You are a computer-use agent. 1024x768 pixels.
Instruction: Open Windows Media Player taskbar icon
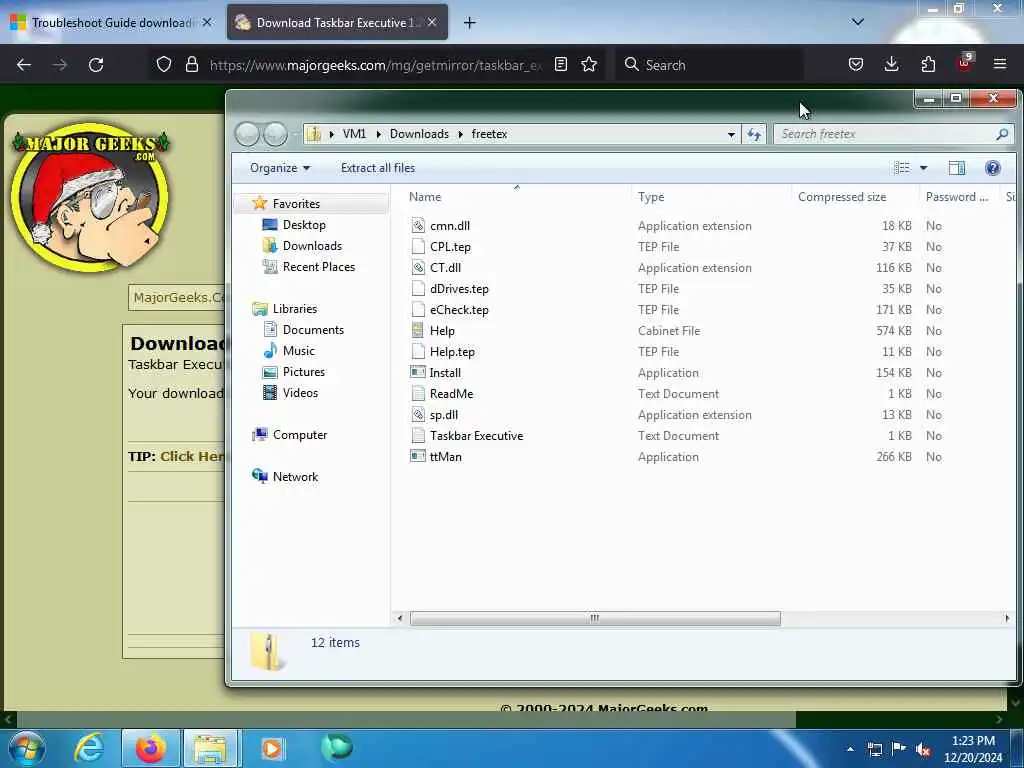272,749
